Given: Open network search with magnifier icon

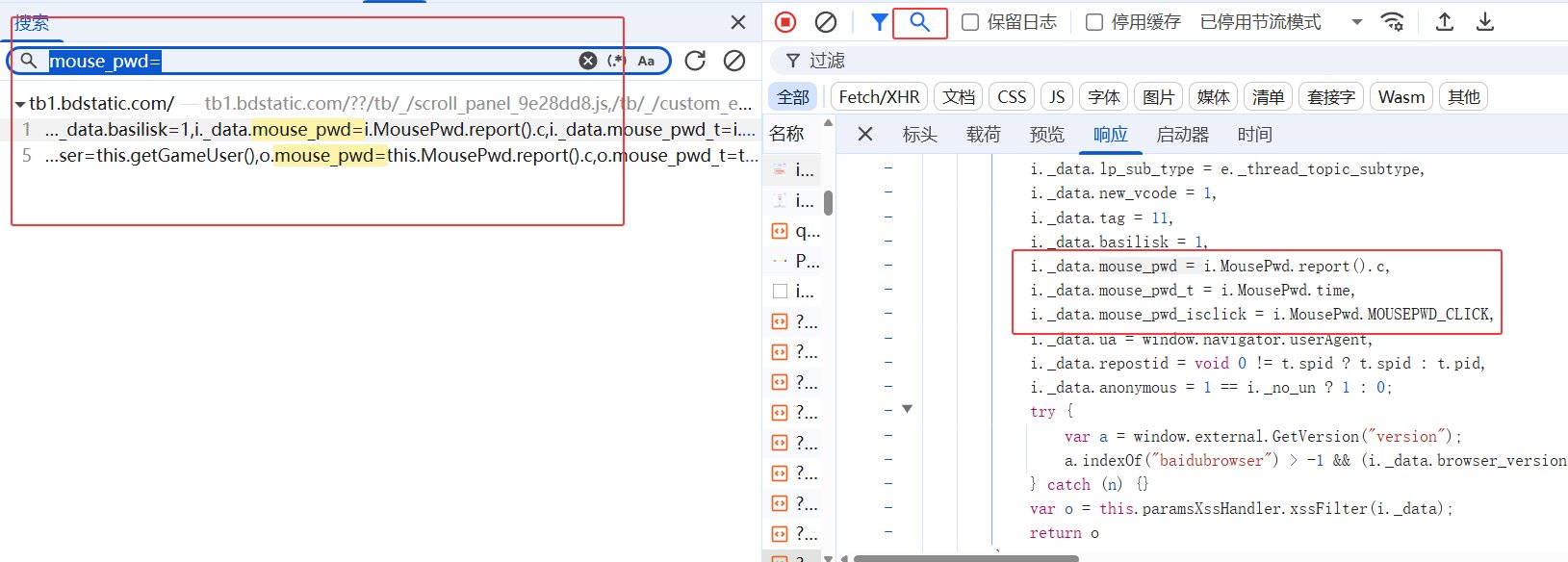Looking at the screenshot, I should point(920,22).
